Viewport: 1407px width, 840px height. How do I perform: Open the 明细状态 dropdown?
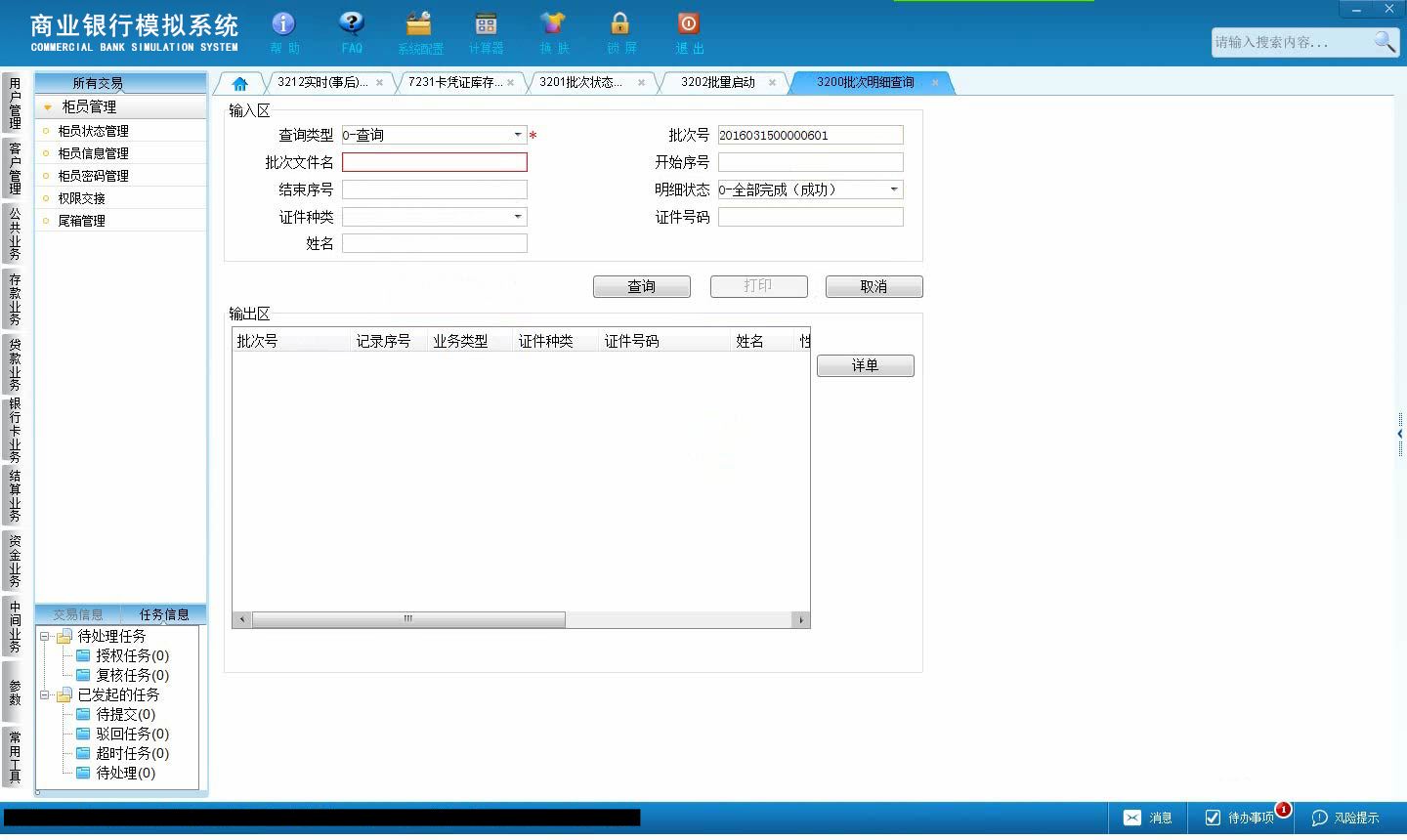click(894, 189)
